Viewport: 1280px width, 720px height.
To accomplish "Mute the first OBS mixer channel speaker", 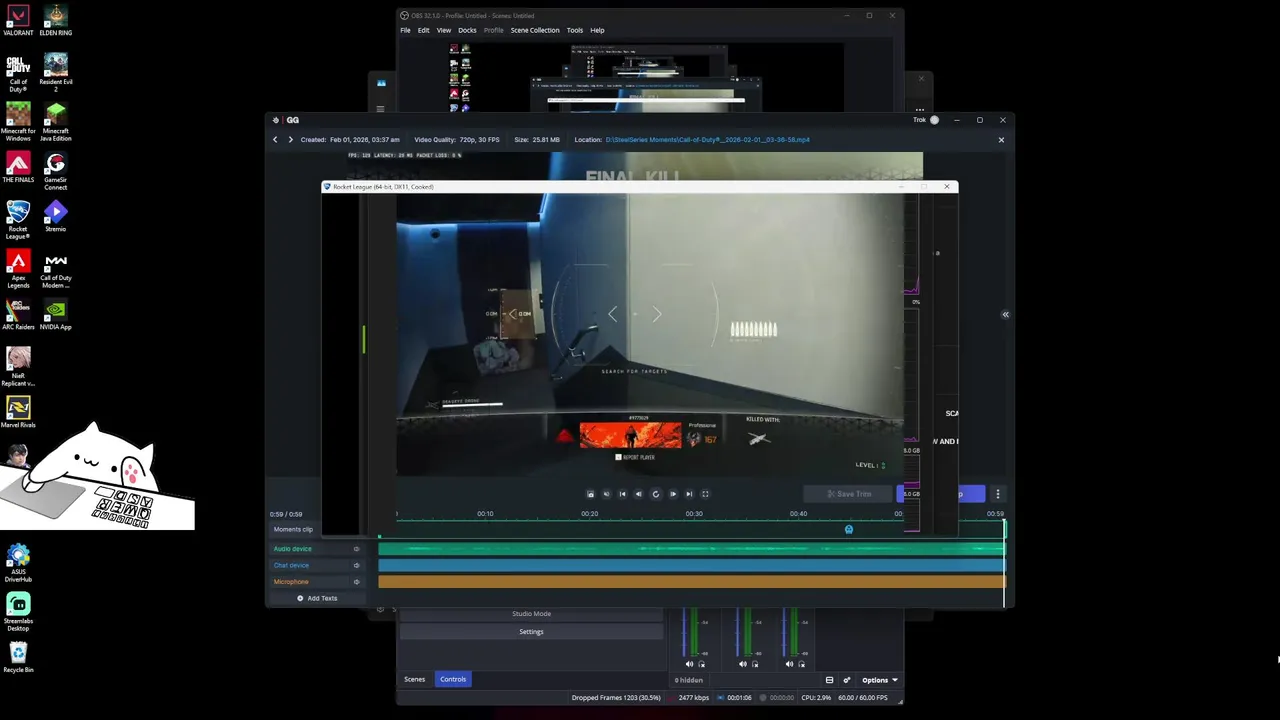I will tap(689, 664).
